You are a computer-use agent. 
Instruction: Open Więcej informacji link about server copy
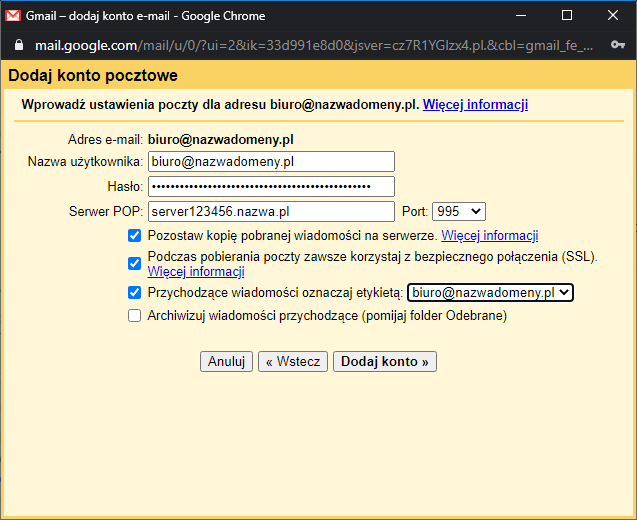(x=490, y=236)
